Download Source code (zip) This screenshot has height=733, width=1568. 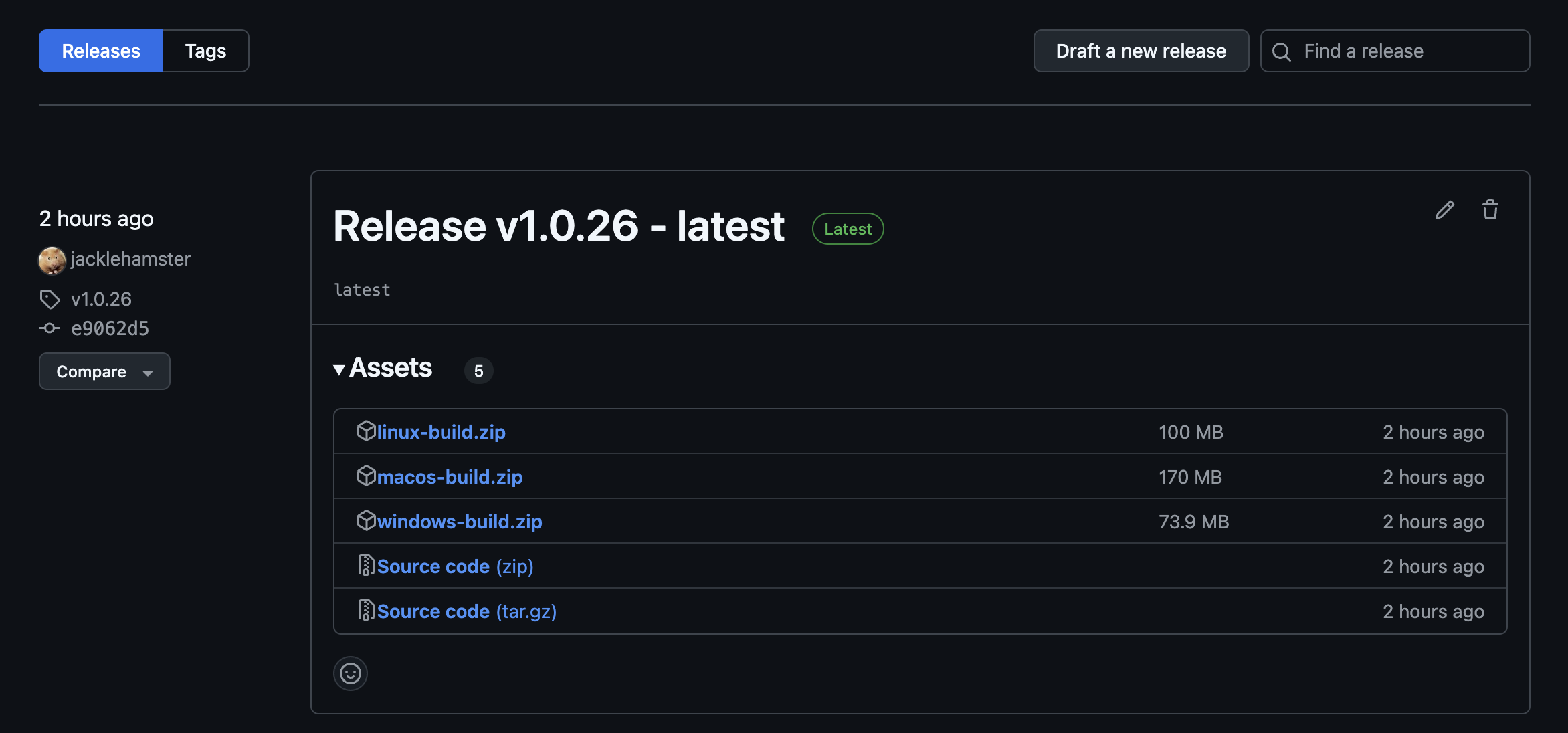pyautogui.click(x=456, y=566)
